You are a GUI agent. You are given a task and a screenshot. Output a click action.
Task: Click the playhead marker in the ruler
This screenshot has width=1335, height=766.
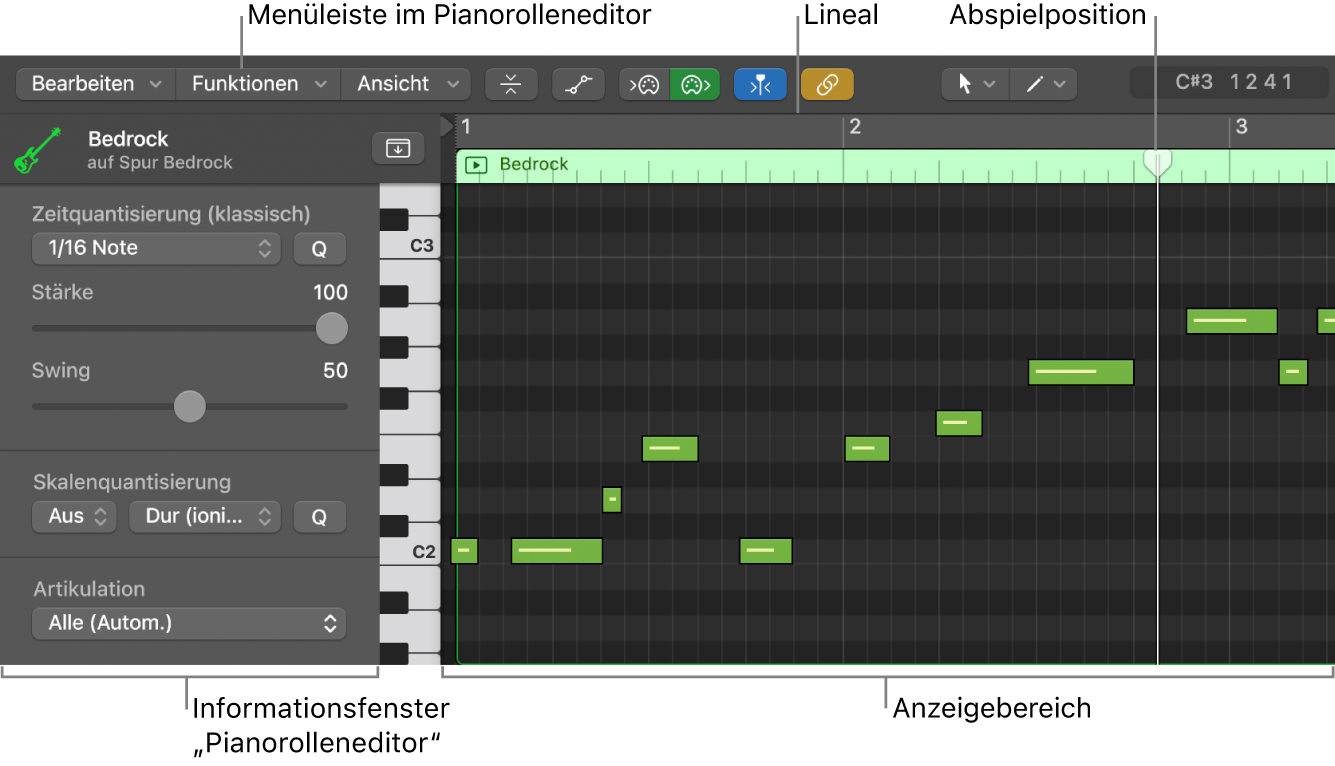[x=1157, y=162]
